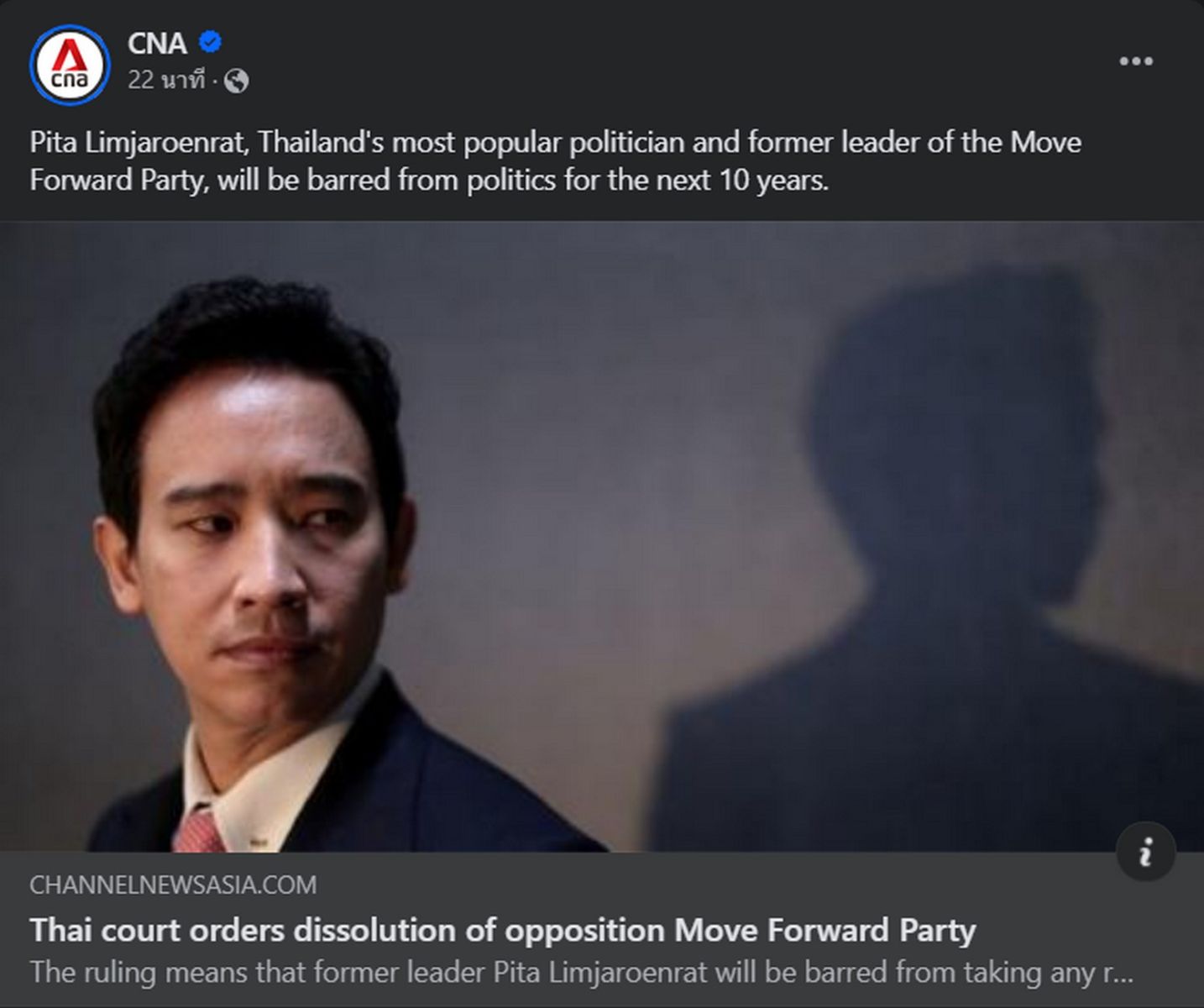Click the dark link preview footer card

pos(602,929)
